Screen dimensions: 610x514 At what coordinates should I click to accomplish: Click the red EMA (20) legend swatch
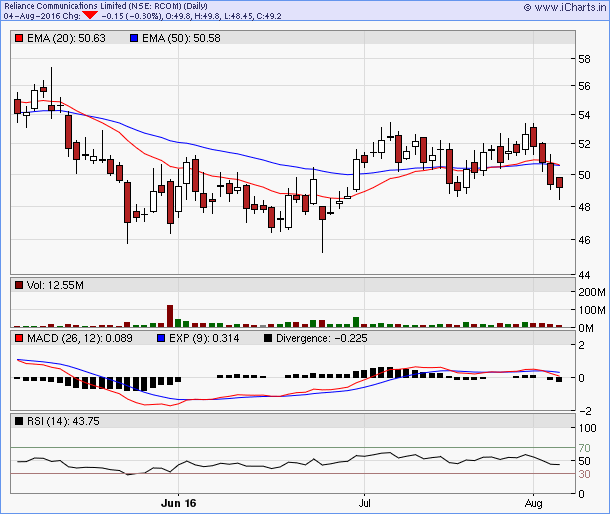point(19,39)
